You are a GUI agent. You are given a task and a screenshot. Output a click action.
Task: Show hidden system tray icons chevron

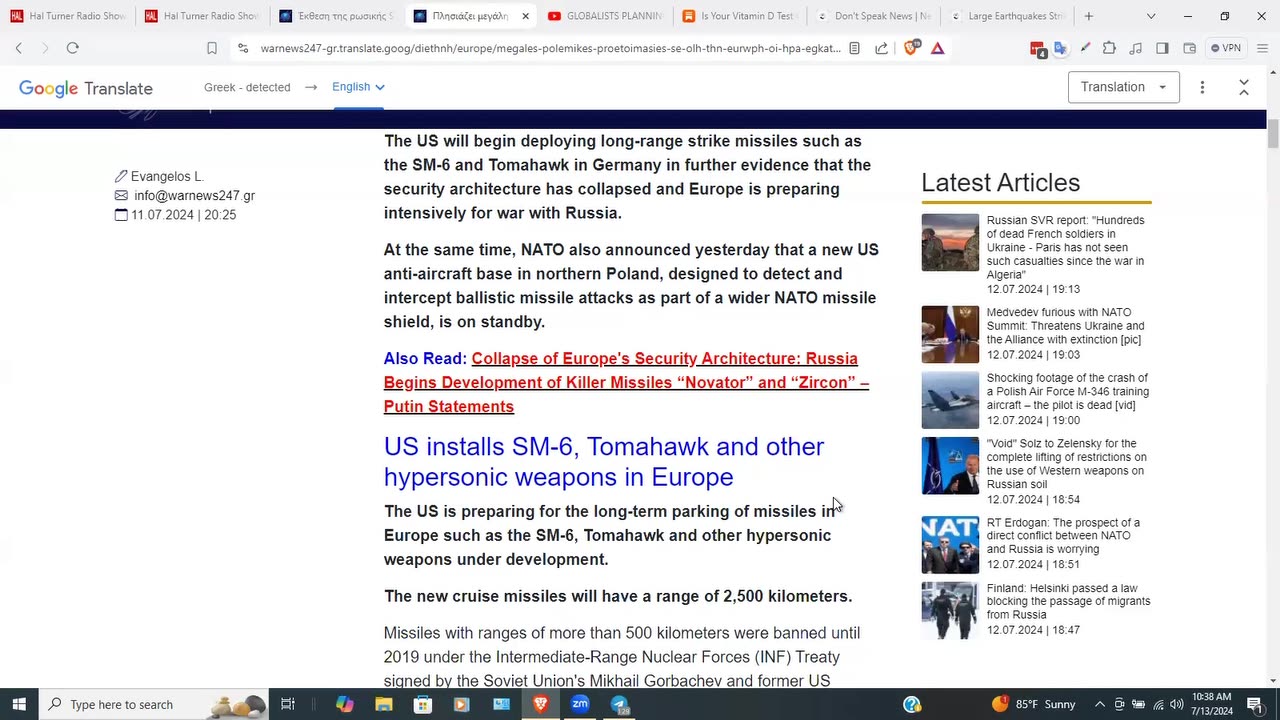tap(1100, 704)
